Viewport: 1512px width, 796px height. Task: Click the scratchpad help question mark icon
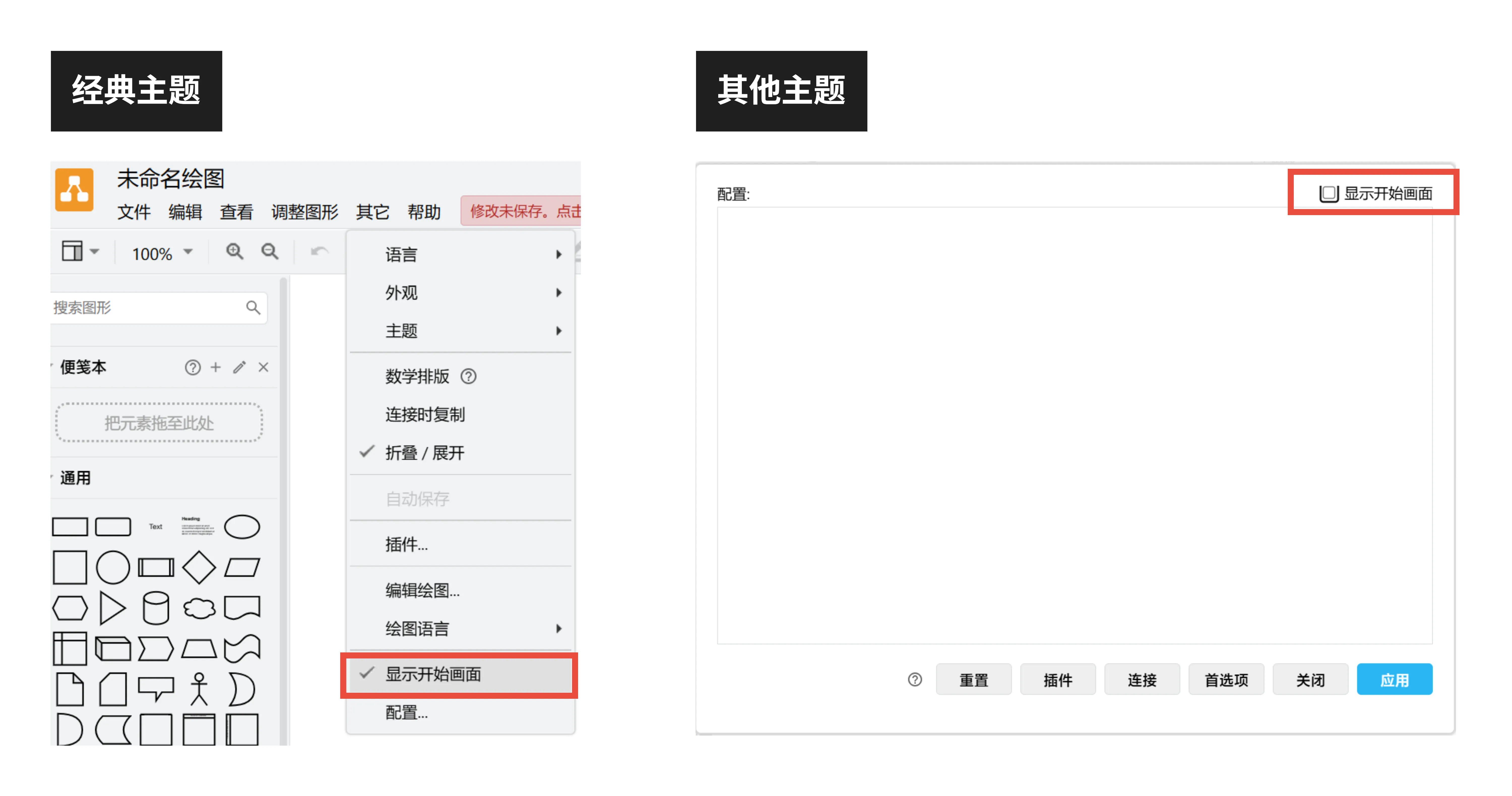193,367
